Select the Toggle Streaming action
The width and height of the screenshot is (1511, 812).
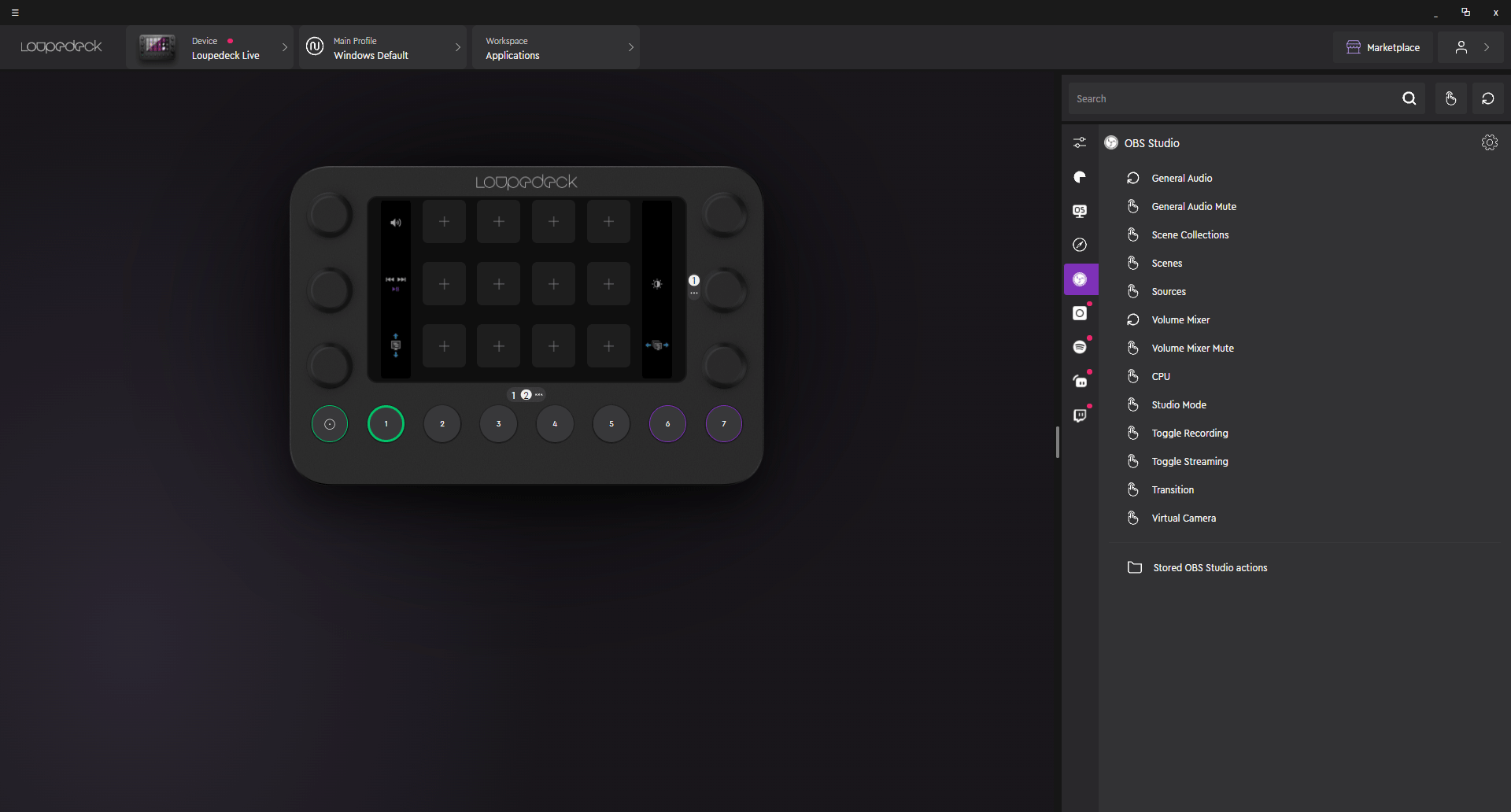point(1189,462)
